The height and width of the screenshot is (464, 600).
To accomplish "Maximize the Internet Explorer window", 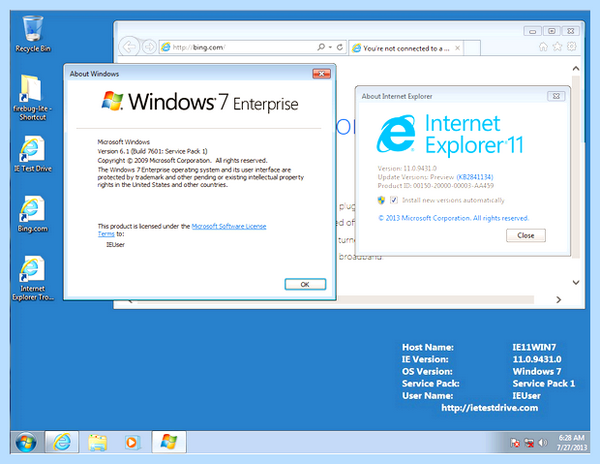I will tap(551, 31).
